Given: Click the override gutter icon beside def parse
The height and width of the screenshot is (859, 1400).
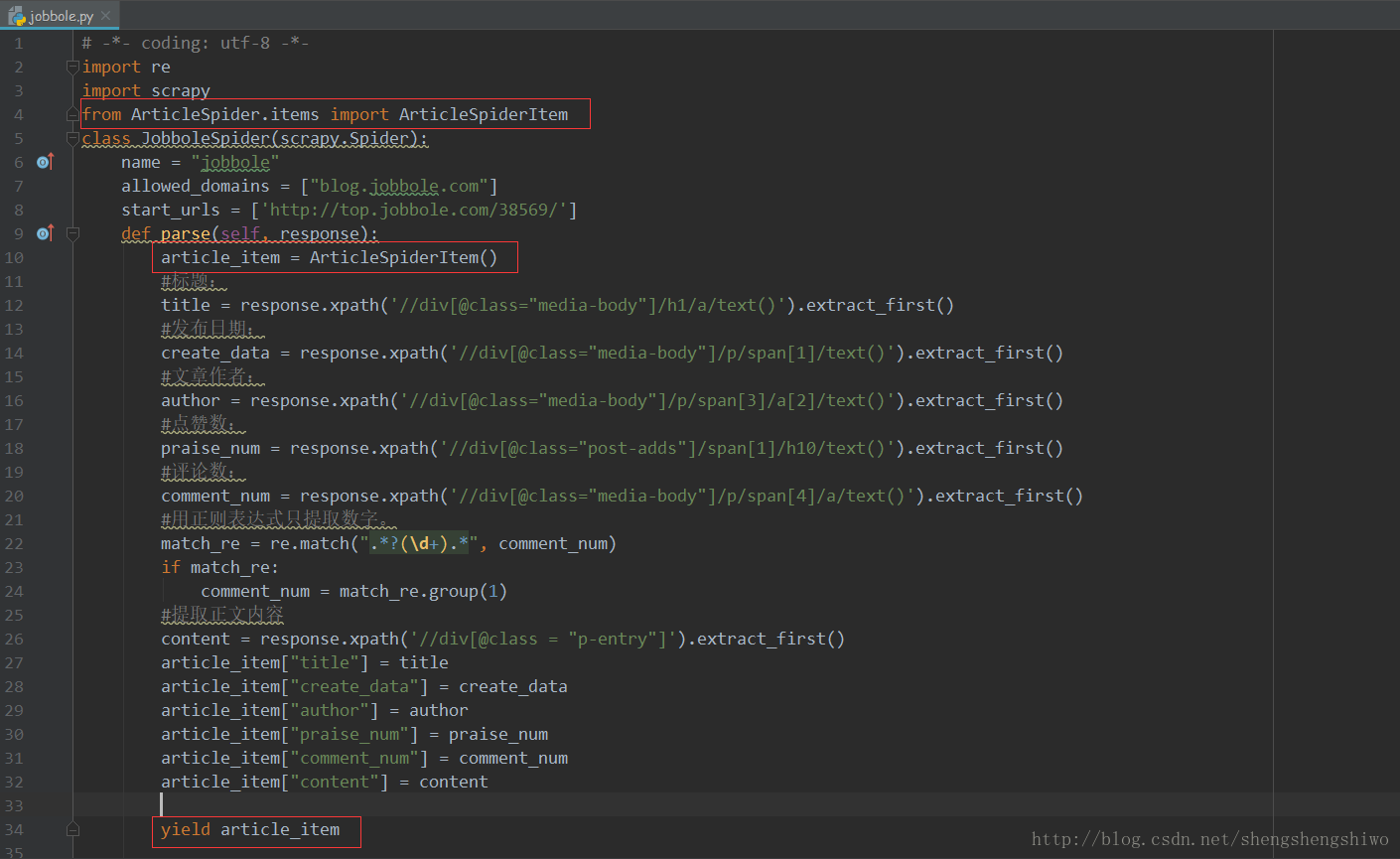Looking at the screenshot, I should click(45, 233).
